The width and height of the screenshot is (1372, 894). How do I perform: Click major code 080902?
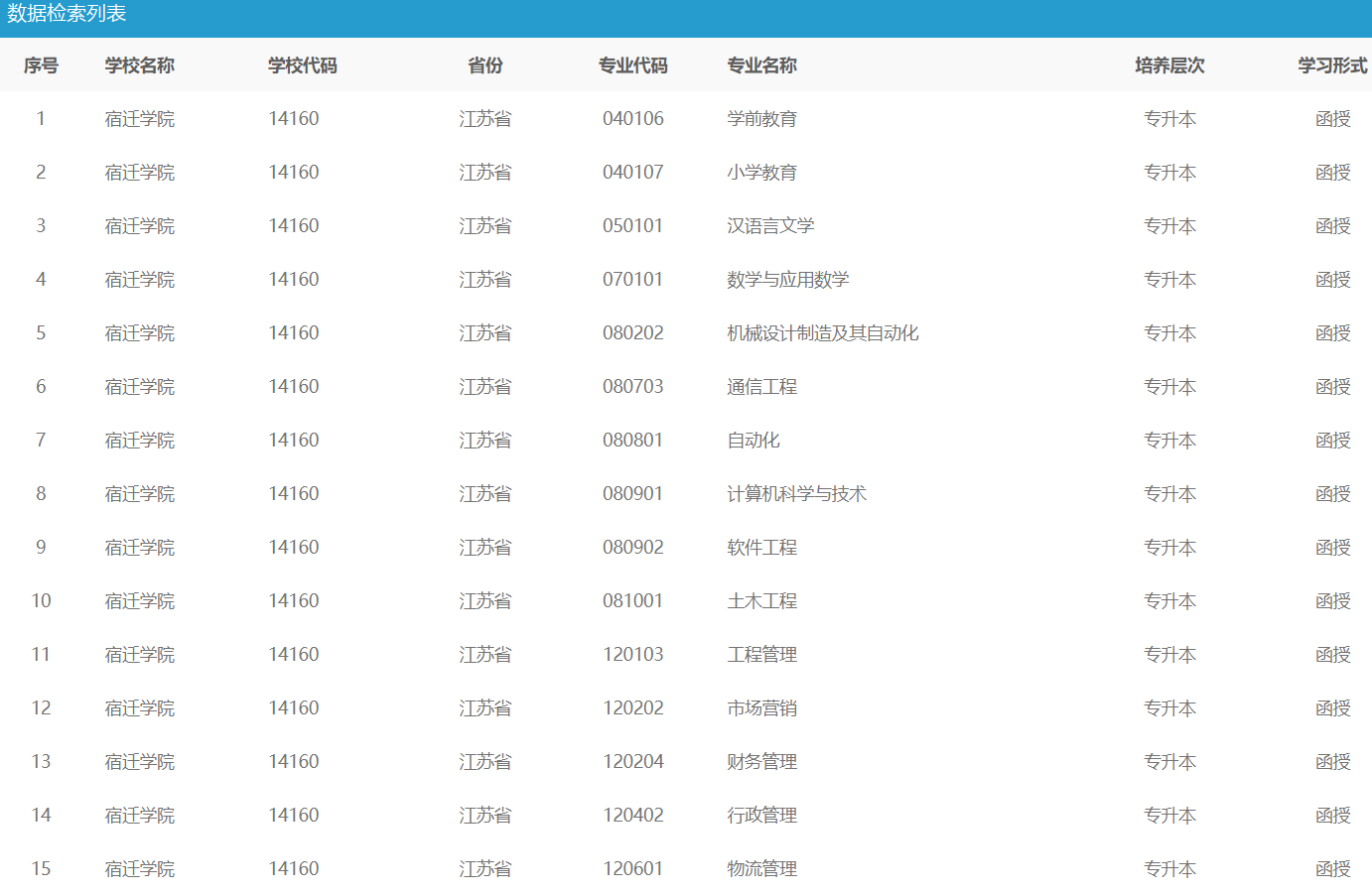[x=633, y=548]
